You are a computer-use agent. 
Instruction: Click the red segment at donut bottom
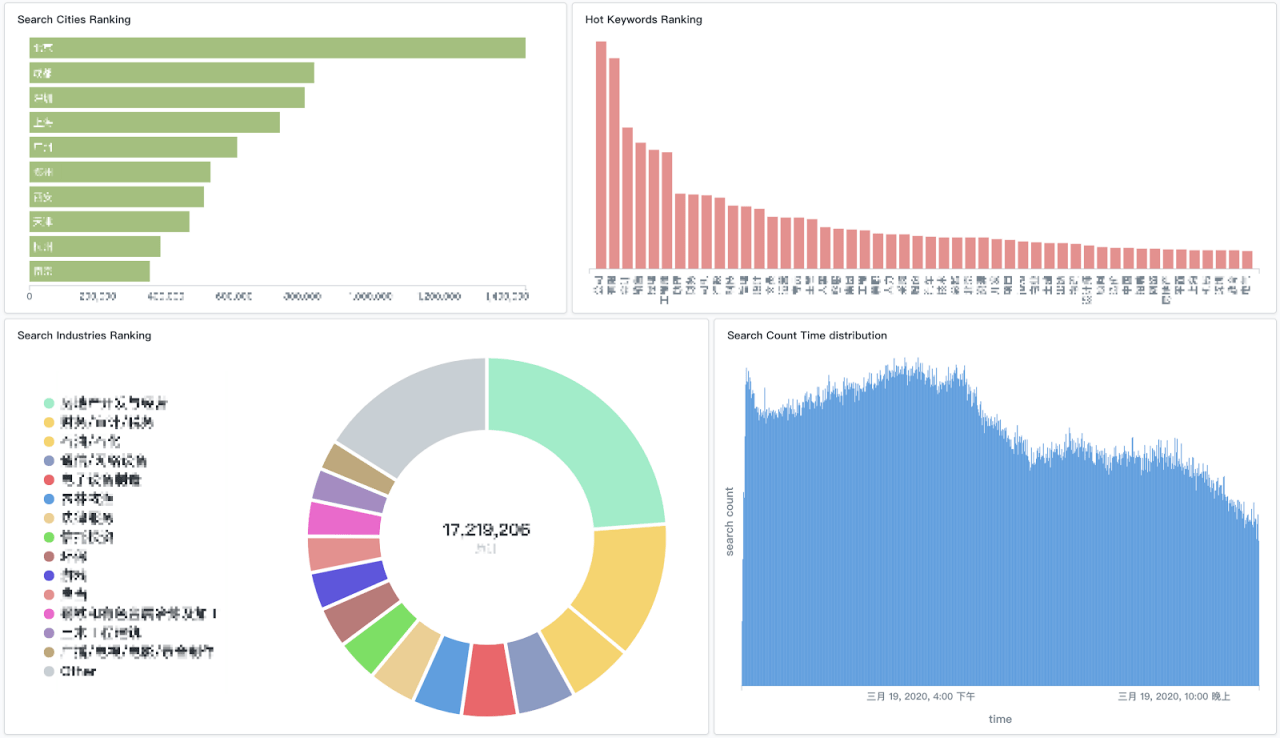pyautogui.click(x=489, y=680)
